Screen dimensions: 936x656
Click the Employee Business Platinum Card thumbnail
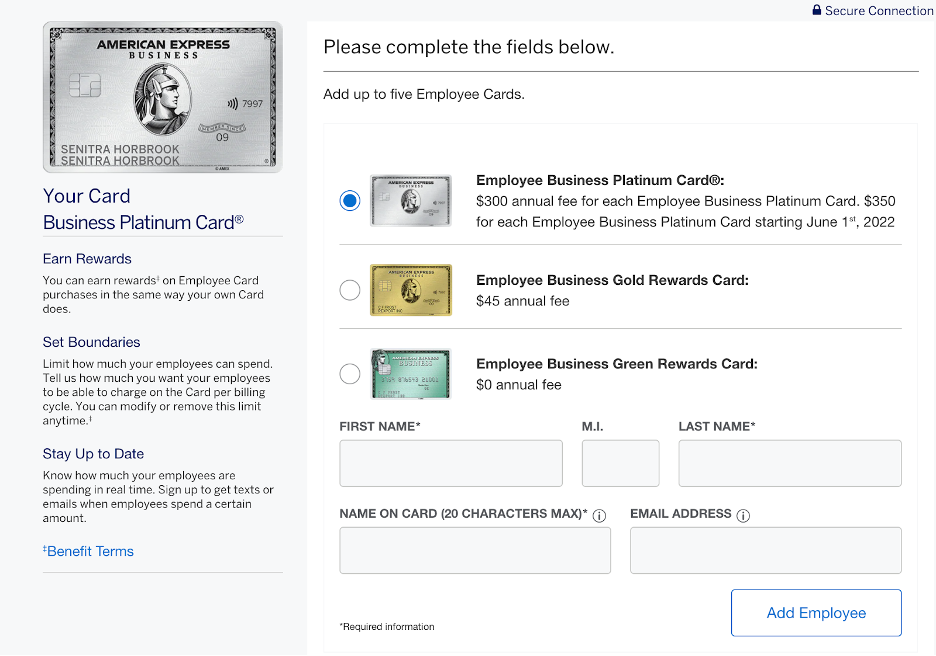point(410,199)
